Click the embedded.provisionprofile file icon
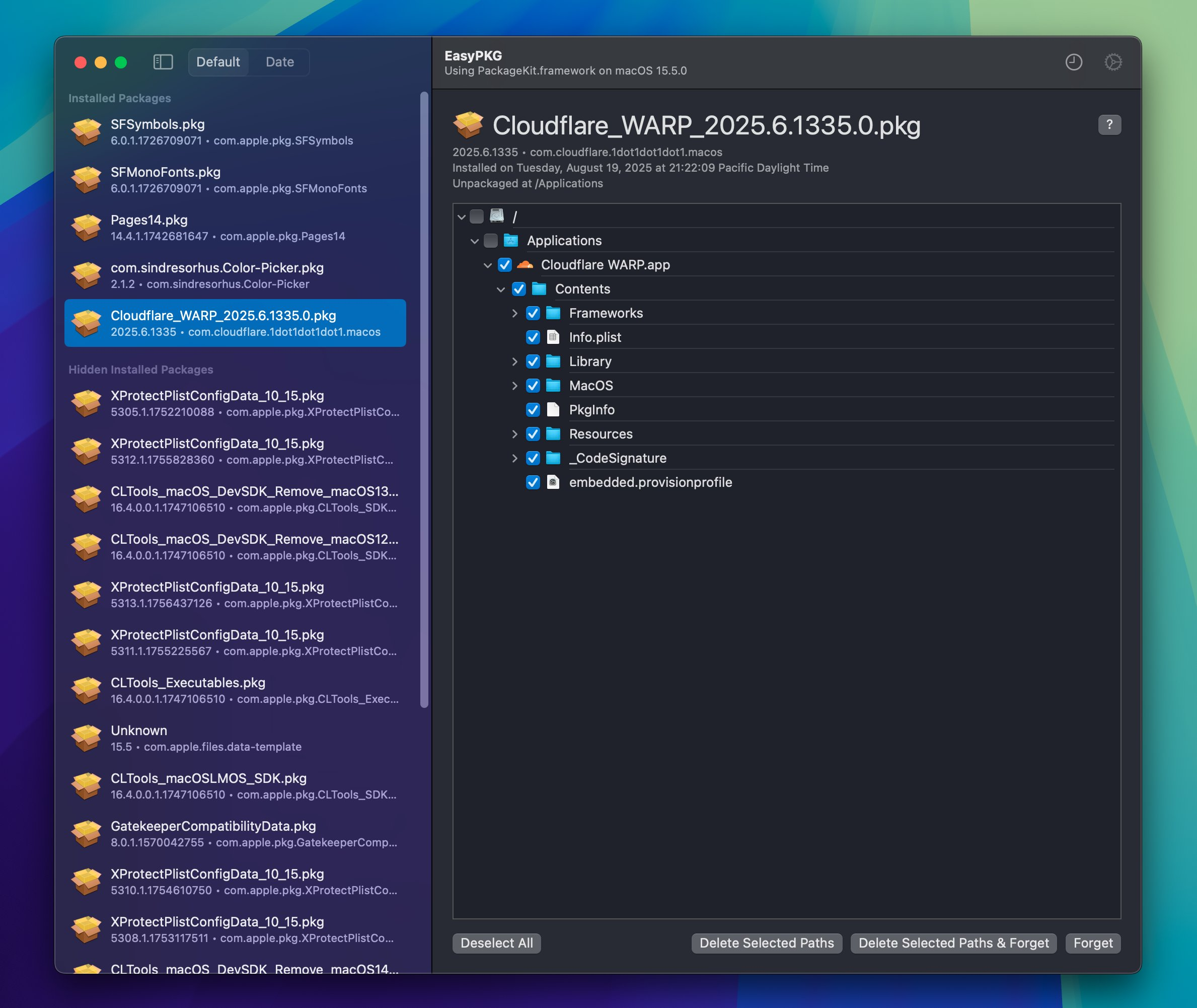The height and width of the screenshot is (1008, 1197). [x=553, y=482]
